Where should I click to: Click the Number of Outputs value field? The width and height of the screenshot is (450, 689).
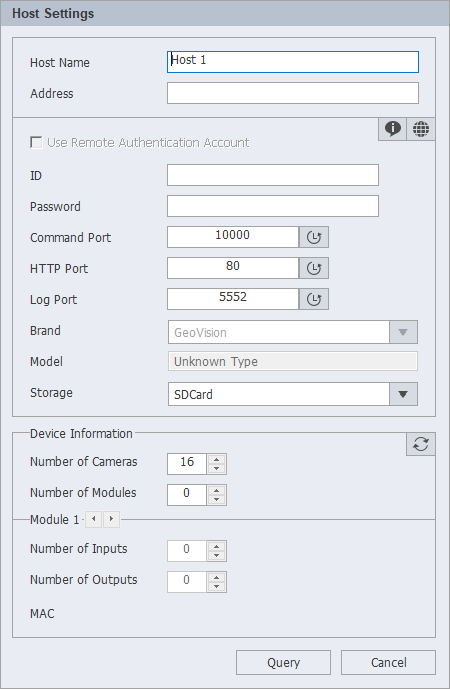187,582
